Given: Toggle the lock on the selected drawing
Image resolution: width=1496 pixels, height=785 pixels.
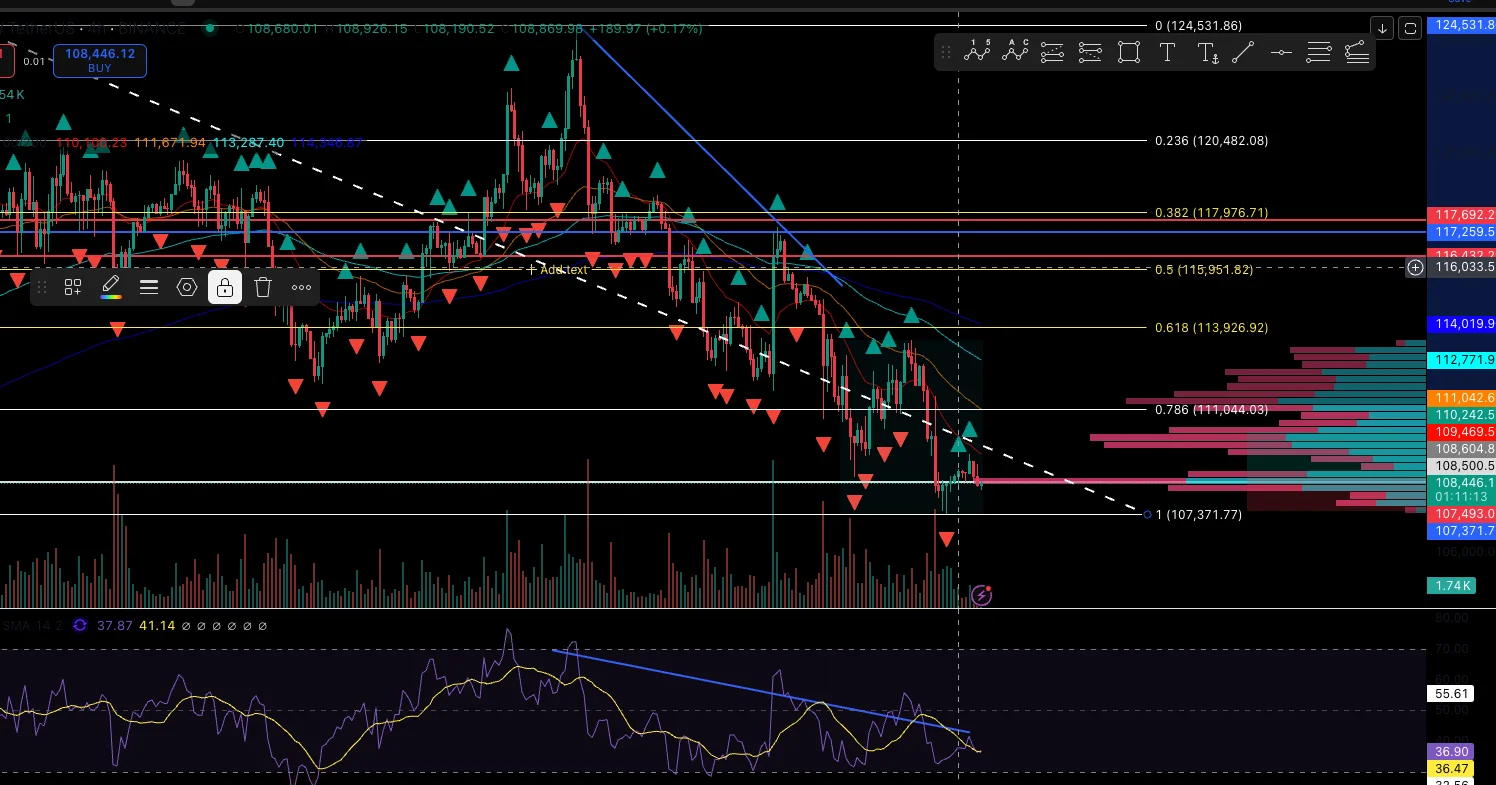Looking at the screenshot, I should [x=225, y=288].
